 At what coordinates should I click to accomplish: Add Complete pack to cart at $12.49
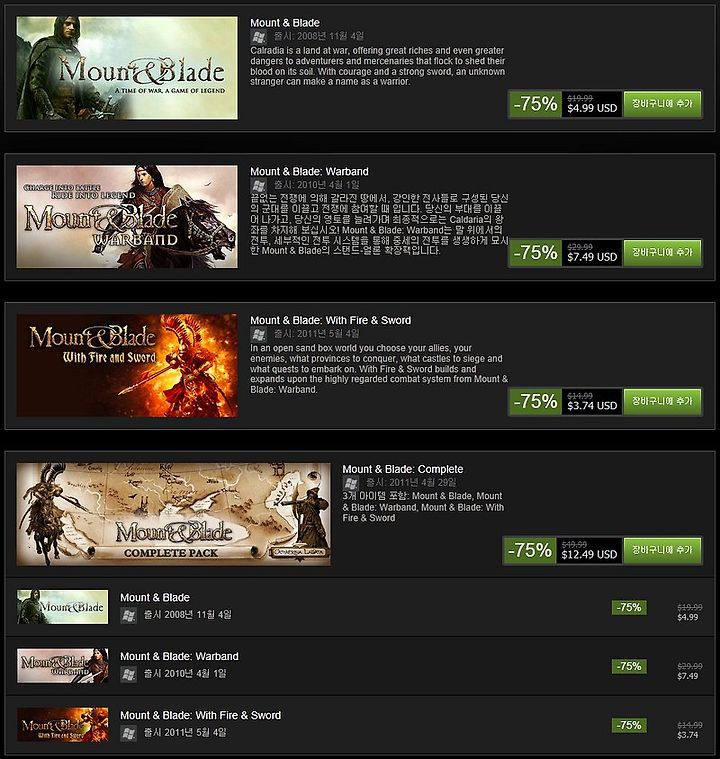662,550
